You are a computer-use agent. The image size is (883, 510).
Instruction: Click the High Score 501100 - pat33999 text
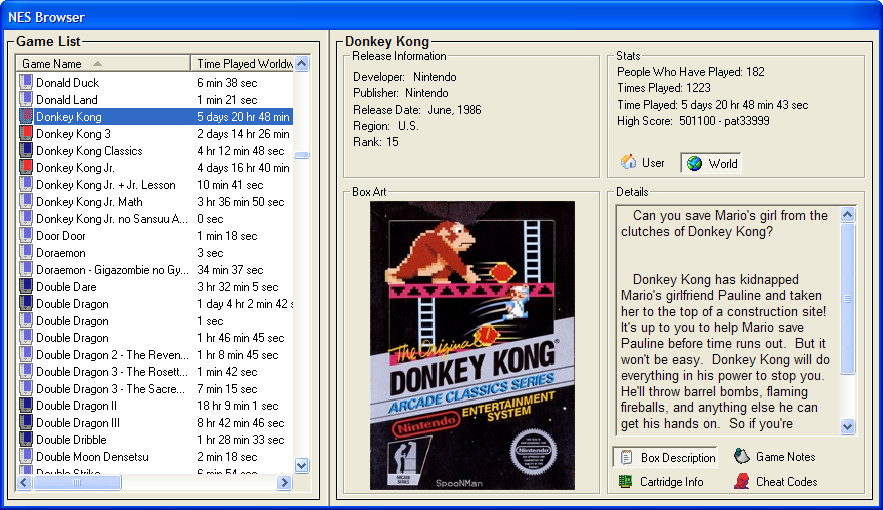[x=693, y=120]
